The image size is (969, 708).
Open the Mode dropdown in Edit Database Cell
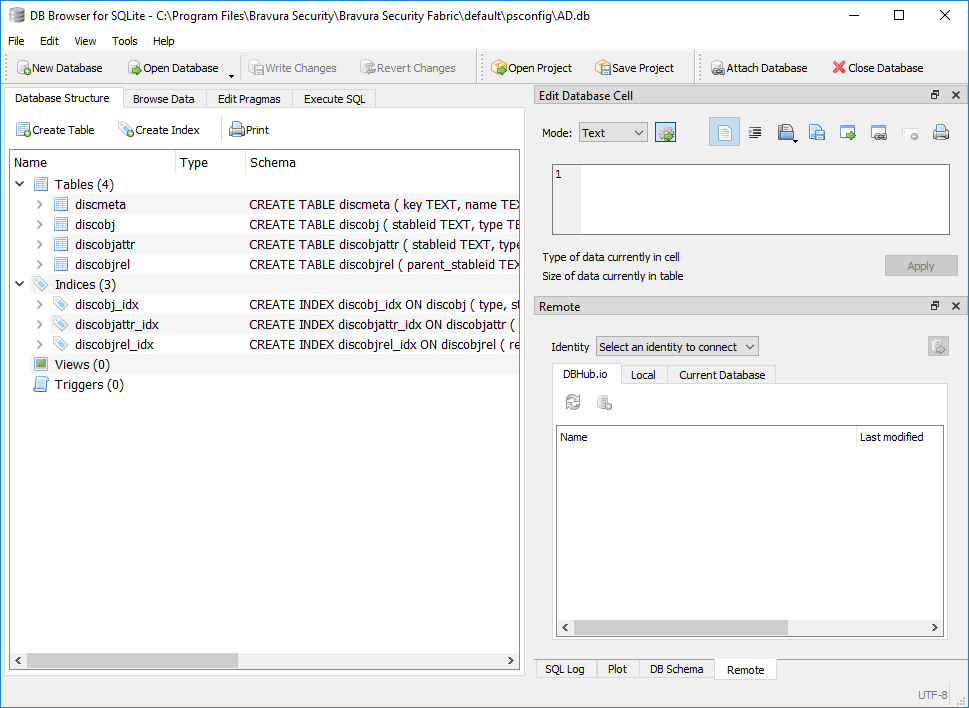tap(613, 131)
